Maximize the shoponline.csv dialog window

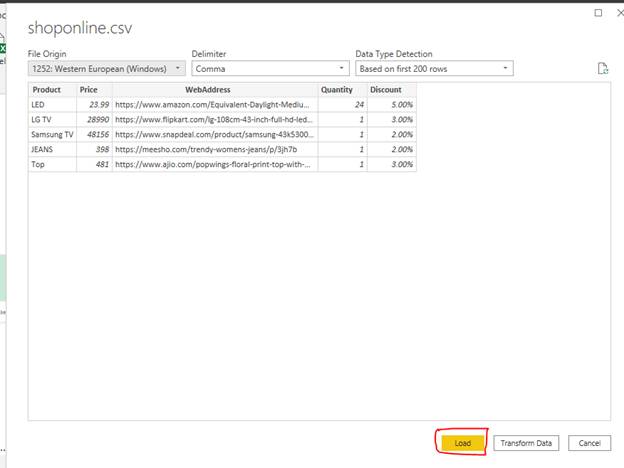[598, 13]
